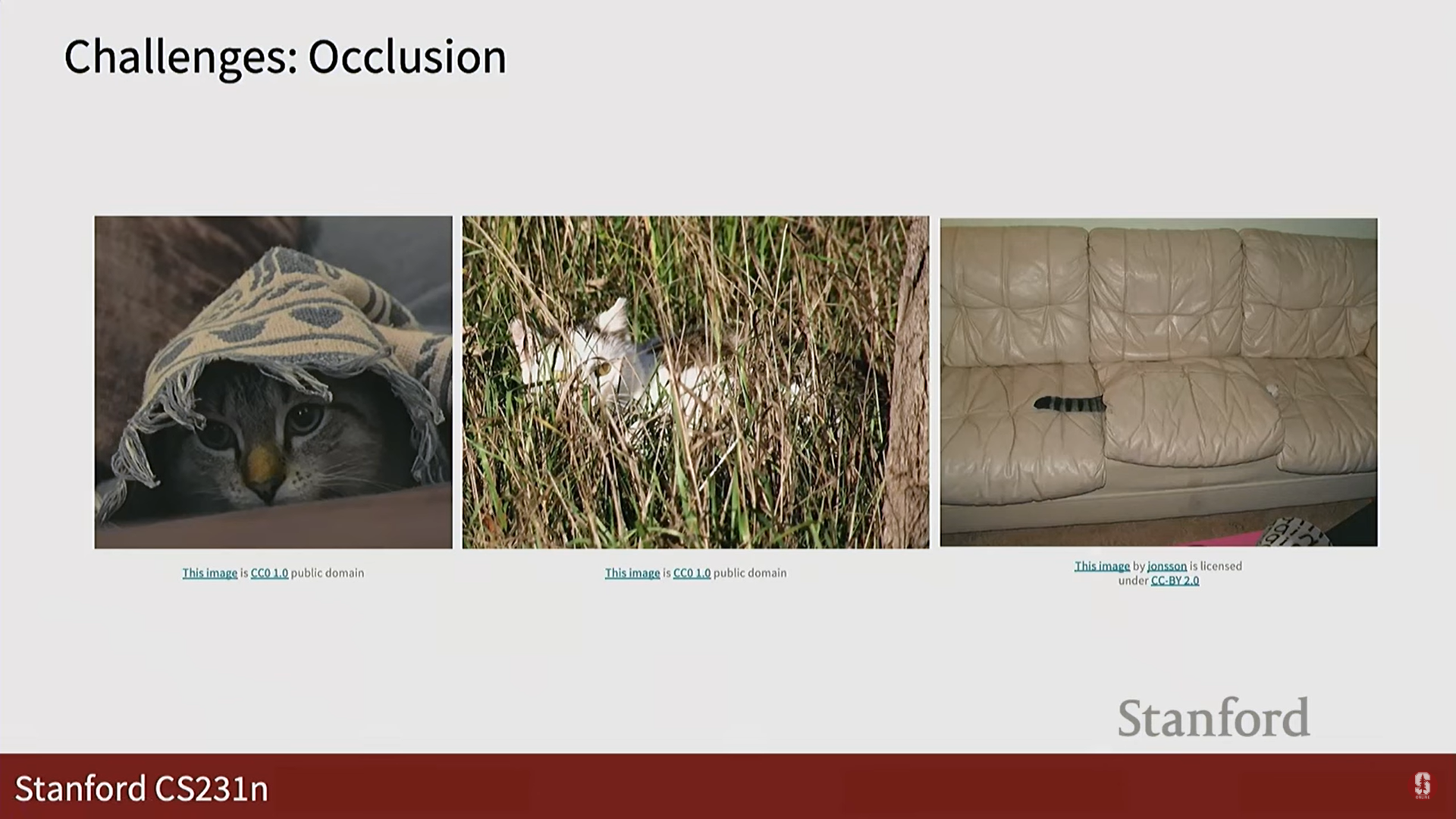Open 'CC0 1.0' link under blanket cat photo
This screenshot has height=819, width=1456.
click(269, 573)
